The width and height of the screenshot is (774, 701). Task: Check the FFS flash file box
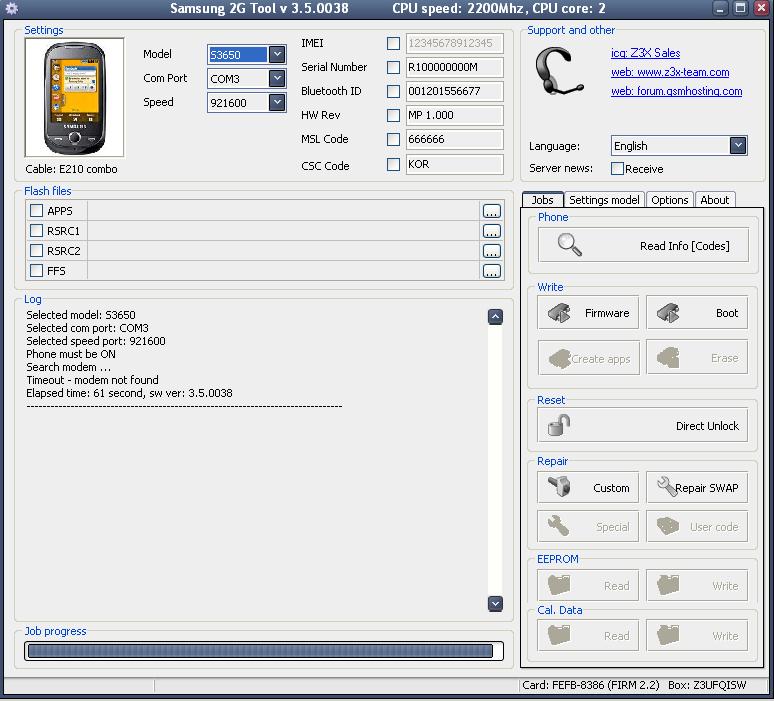[37, 271]
